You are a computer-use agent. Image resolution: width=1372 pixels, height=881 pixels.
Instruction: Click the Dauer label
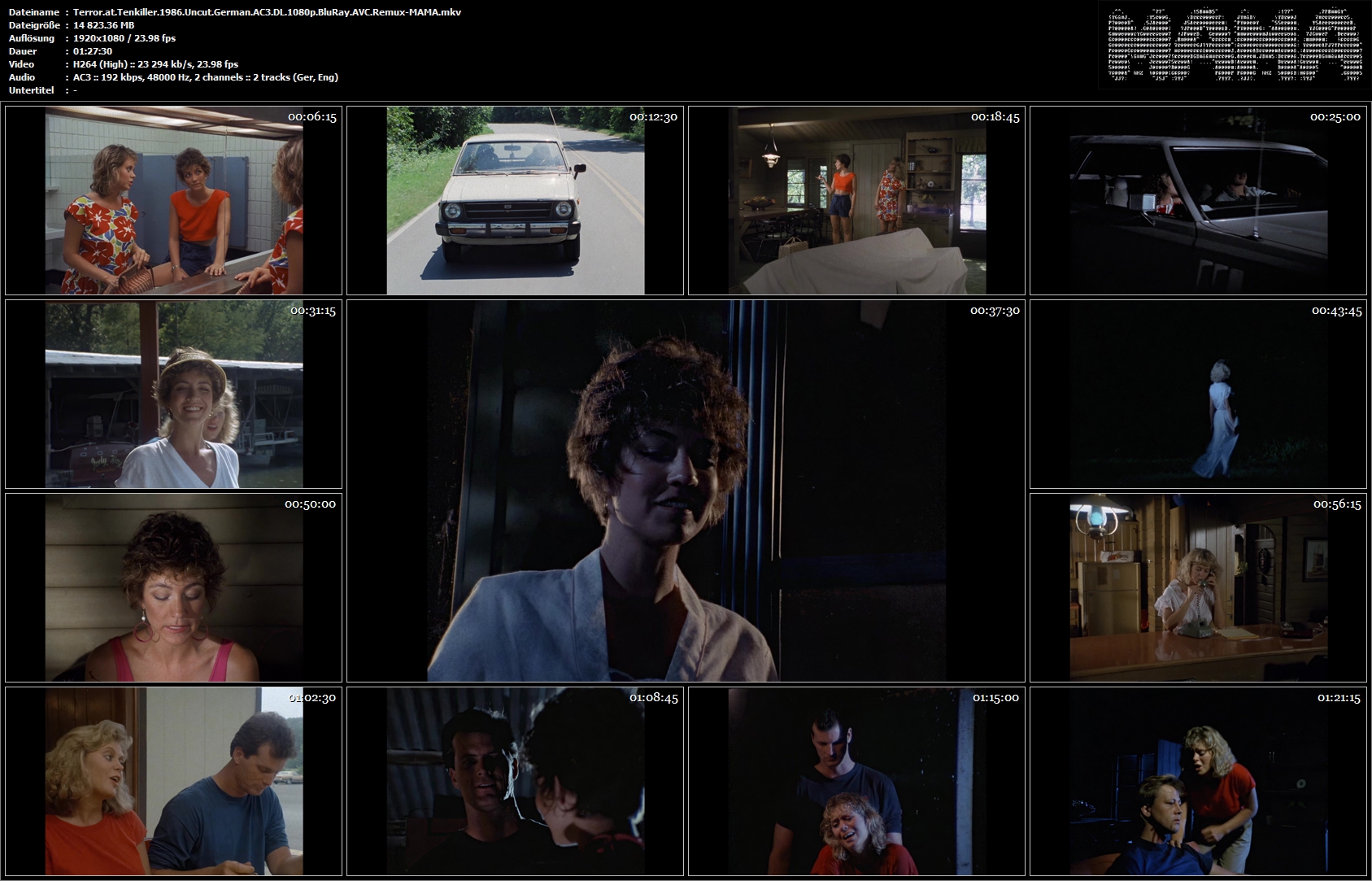[x=23, y=51]
